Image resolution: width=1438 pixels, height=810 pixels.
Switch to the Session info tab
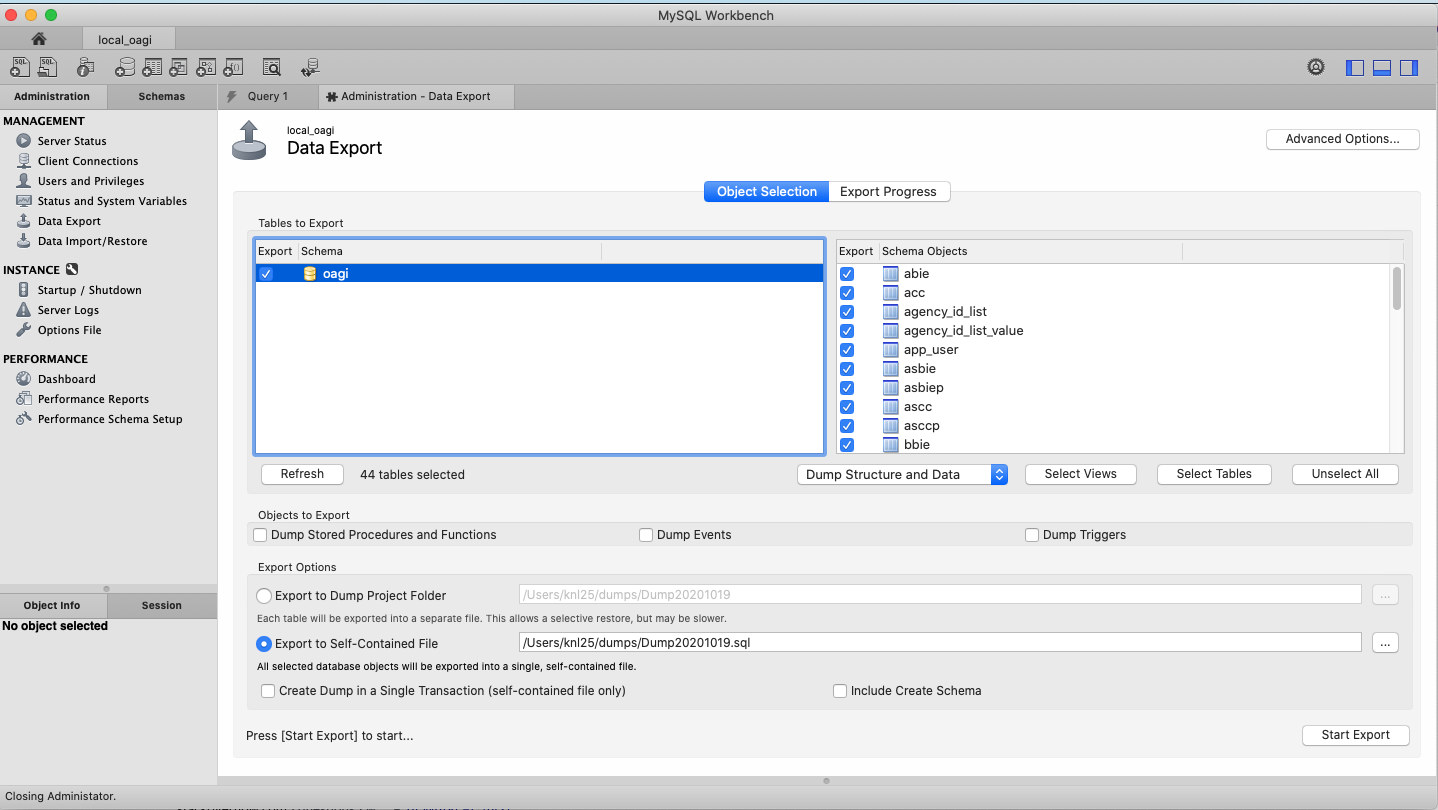click(x=162, y=606)
